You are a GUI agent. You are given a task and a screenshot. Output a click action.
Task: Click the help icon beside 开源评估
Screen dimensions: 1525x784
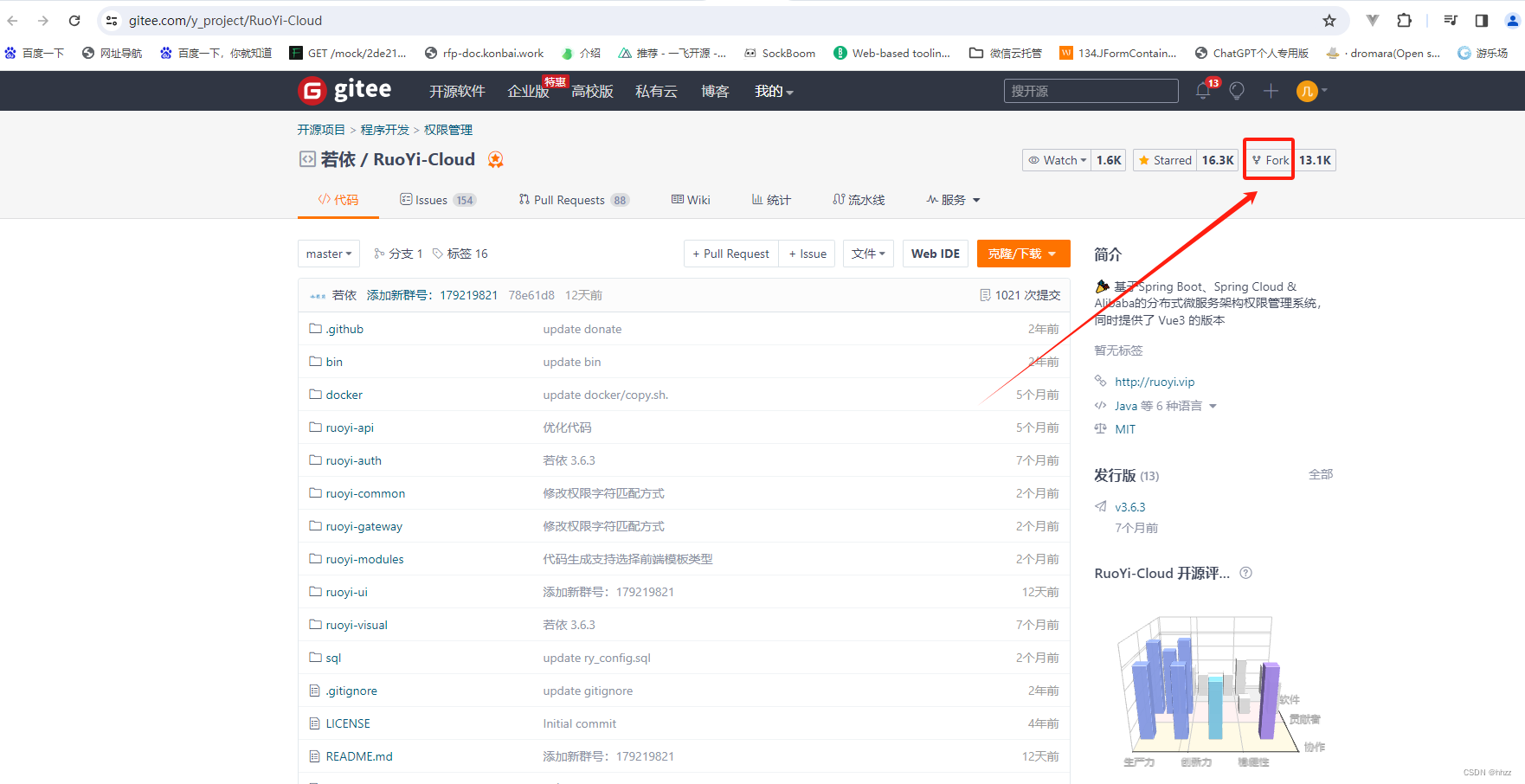(1245, 573)
